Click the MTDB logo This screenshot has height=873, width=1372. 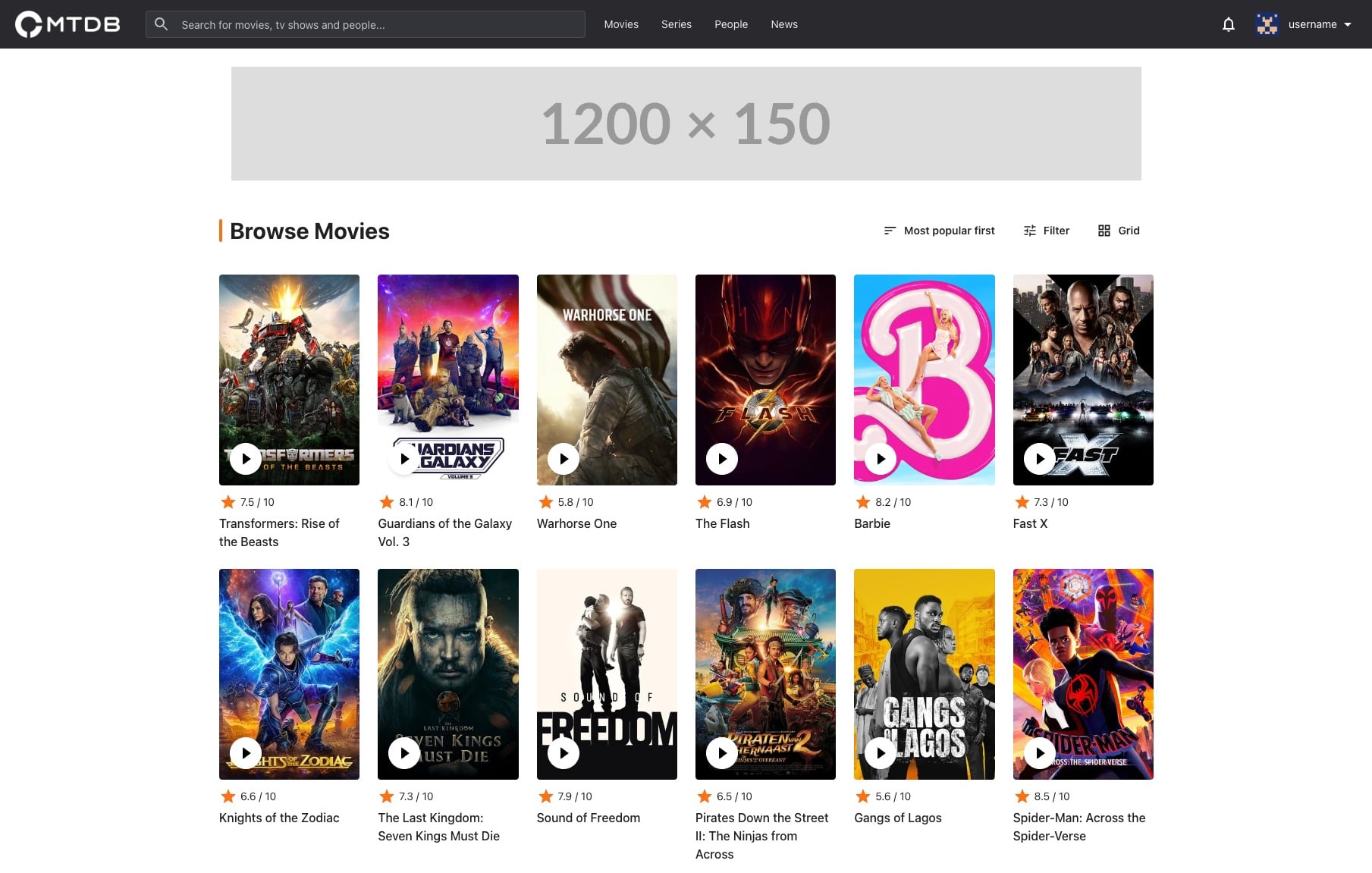click(68, 24)
